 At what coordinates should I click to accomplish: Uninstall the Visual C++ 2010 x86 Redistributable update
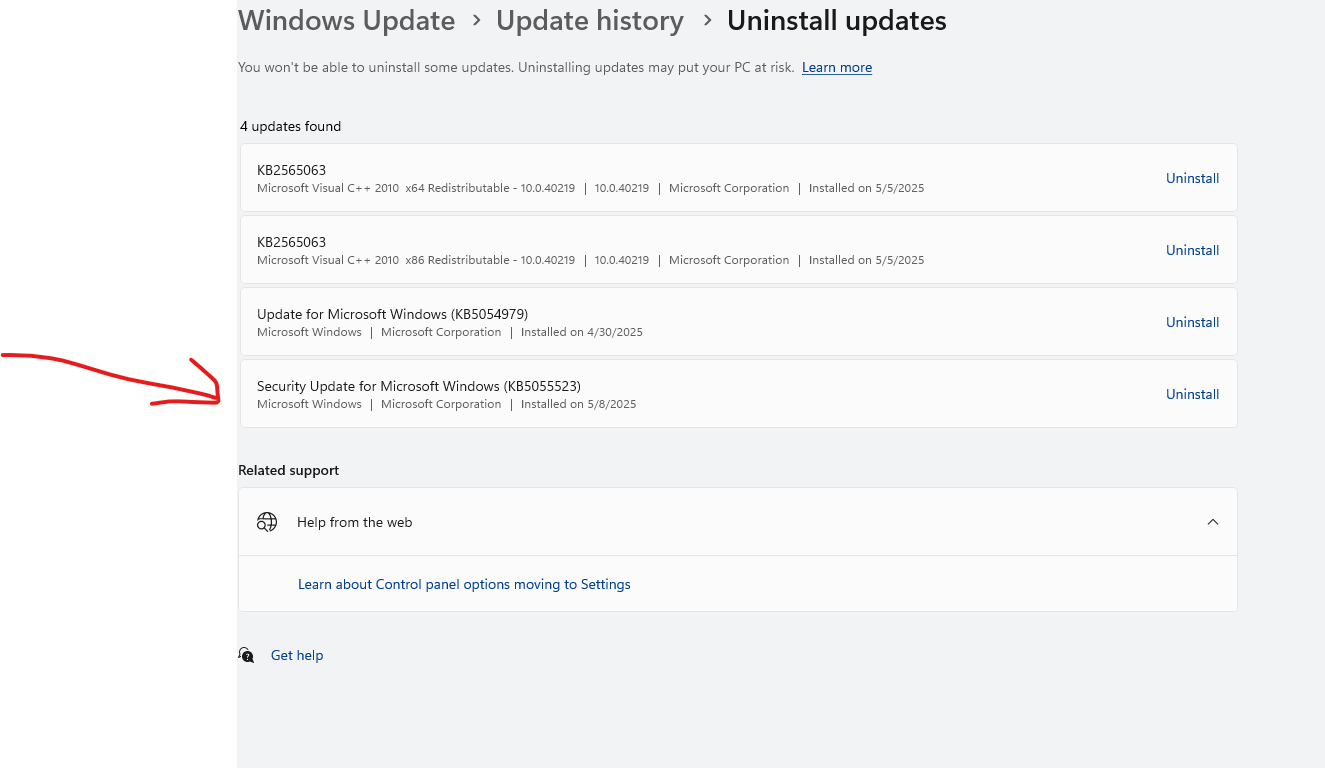coord(1192,250)
